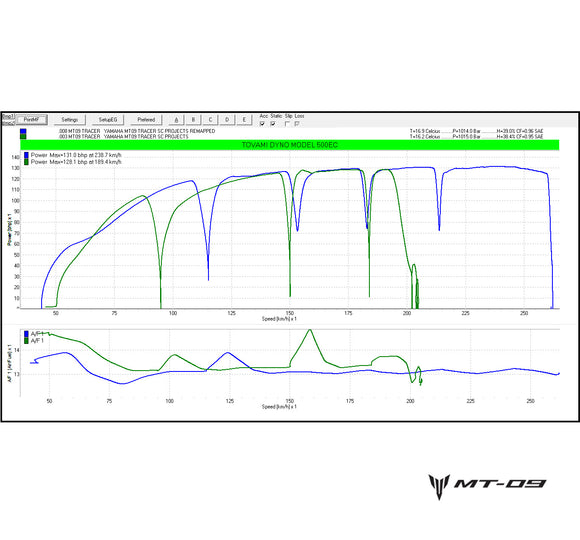Click 'Power Max=128.1 bhp' legend text

tap(76, 162)
